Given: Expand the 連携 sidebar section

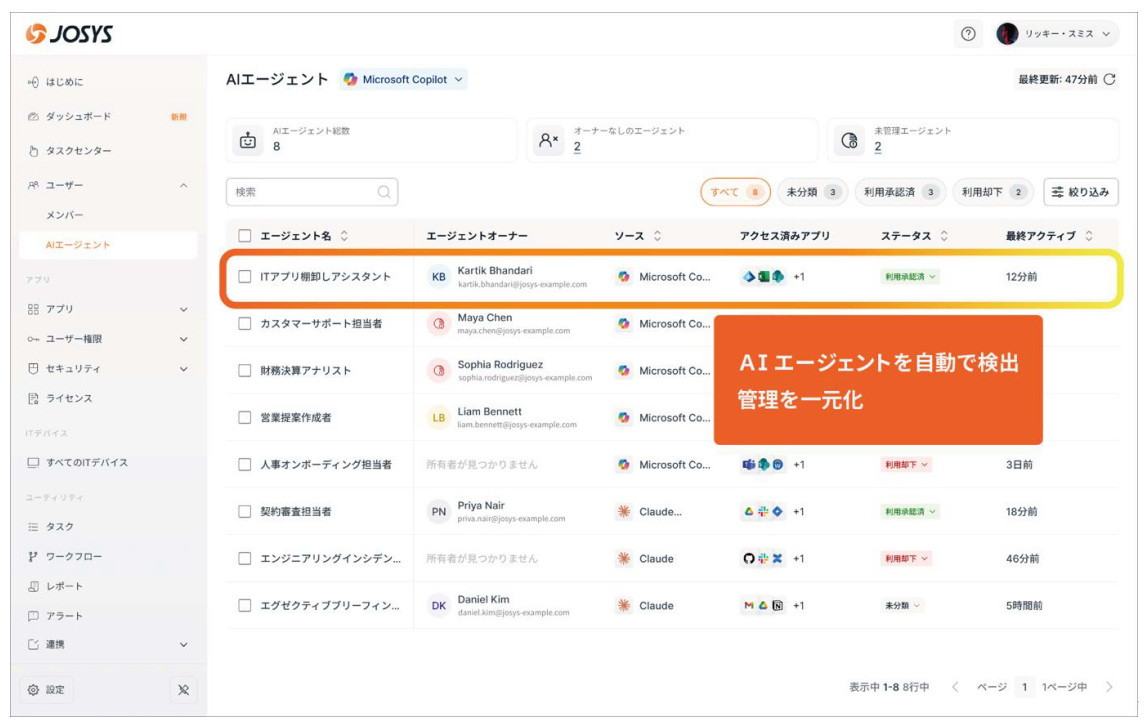Looking at the screenshot, I should pos(183,645).
